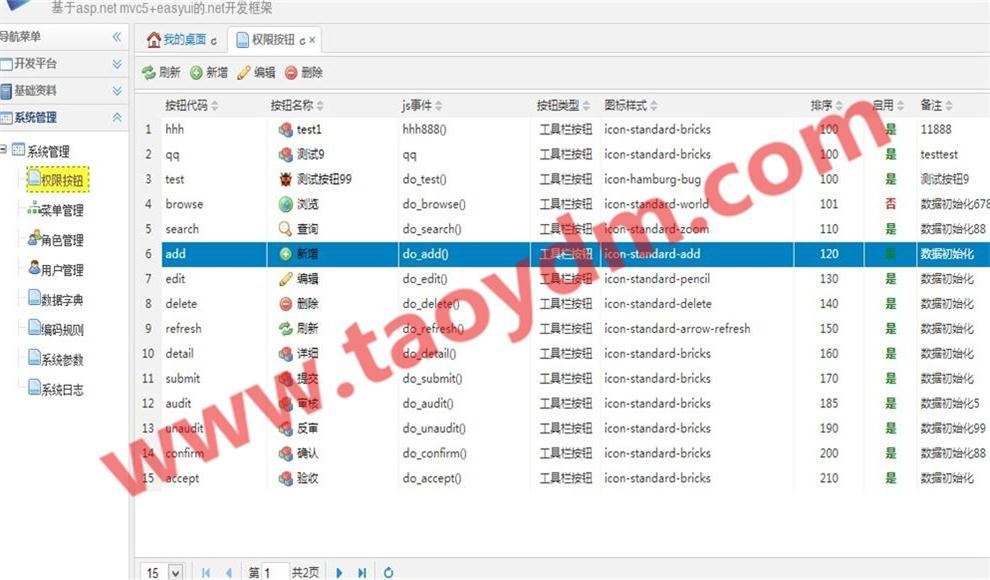Click the bug icon beside 测试按钮99
This screenshot has height=580, width=990.
pyautogui.click(x=285, y=179)
